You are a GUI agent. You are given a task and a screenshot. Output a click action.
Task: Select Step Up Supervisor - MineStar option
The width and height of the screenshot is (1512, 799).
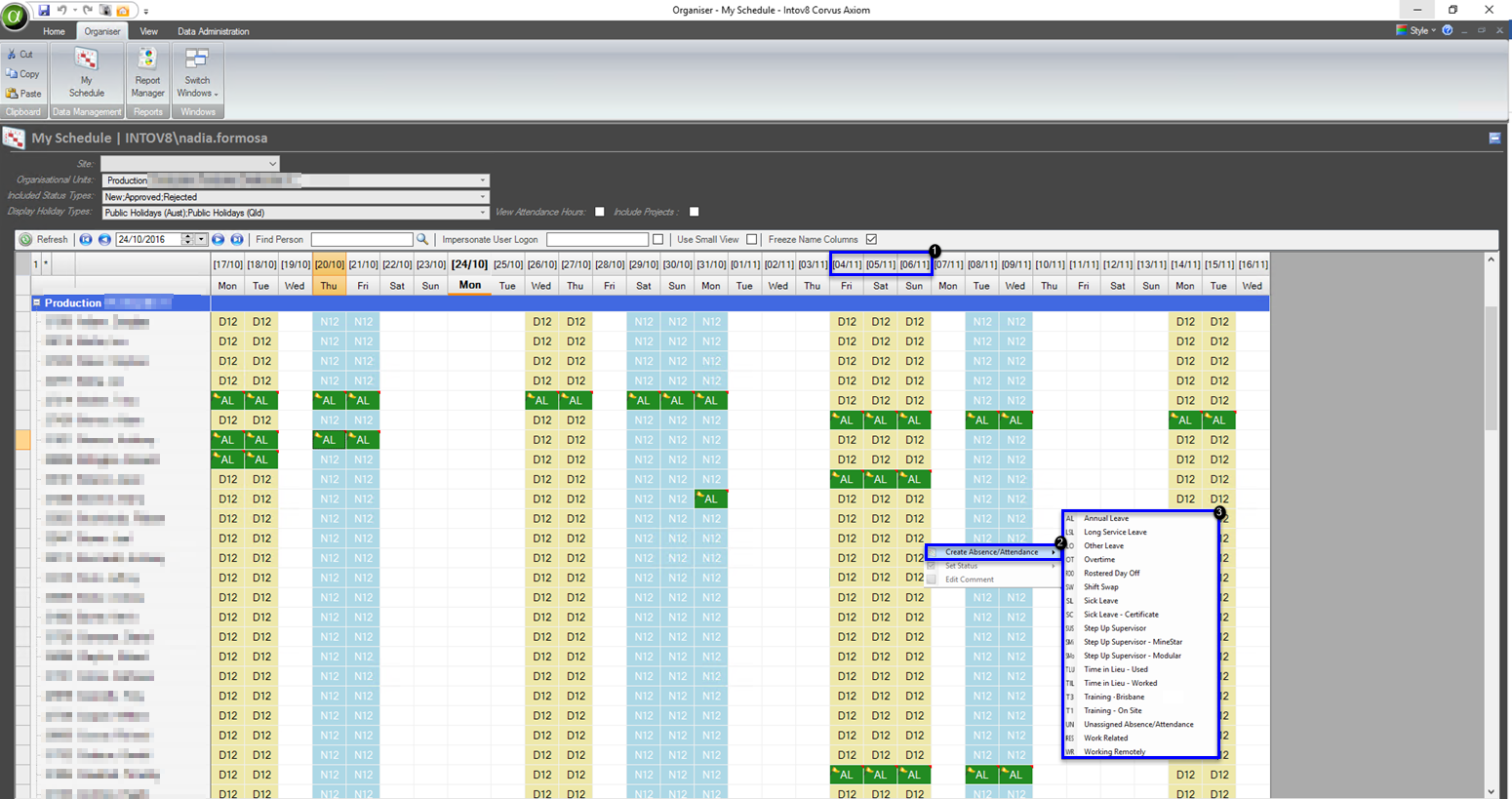pos(1133,642)
